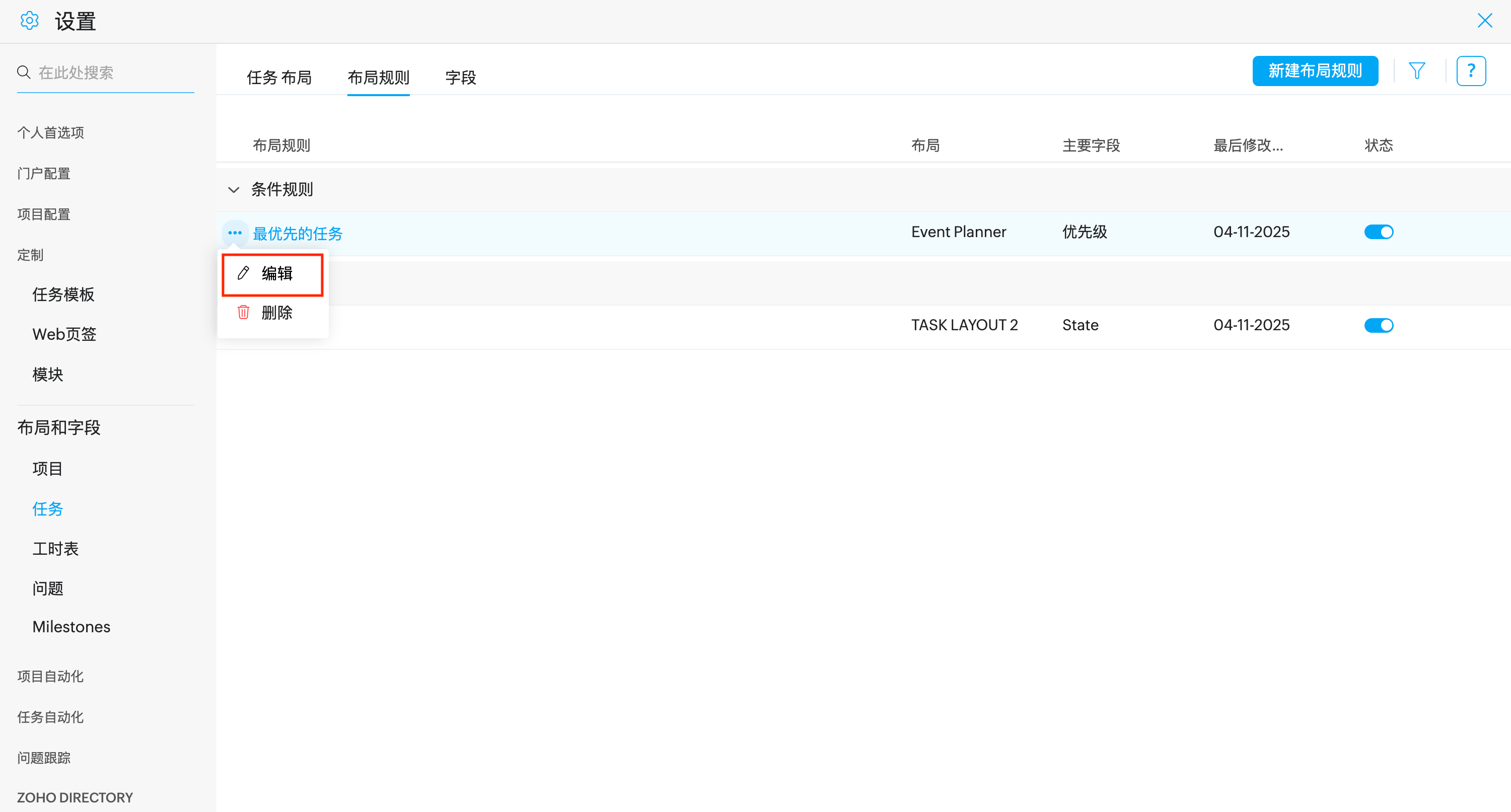Screen dimensions: 1511x812
Task: Disable the Event Planner rule toggle
Action: (x=1379, y=232)
